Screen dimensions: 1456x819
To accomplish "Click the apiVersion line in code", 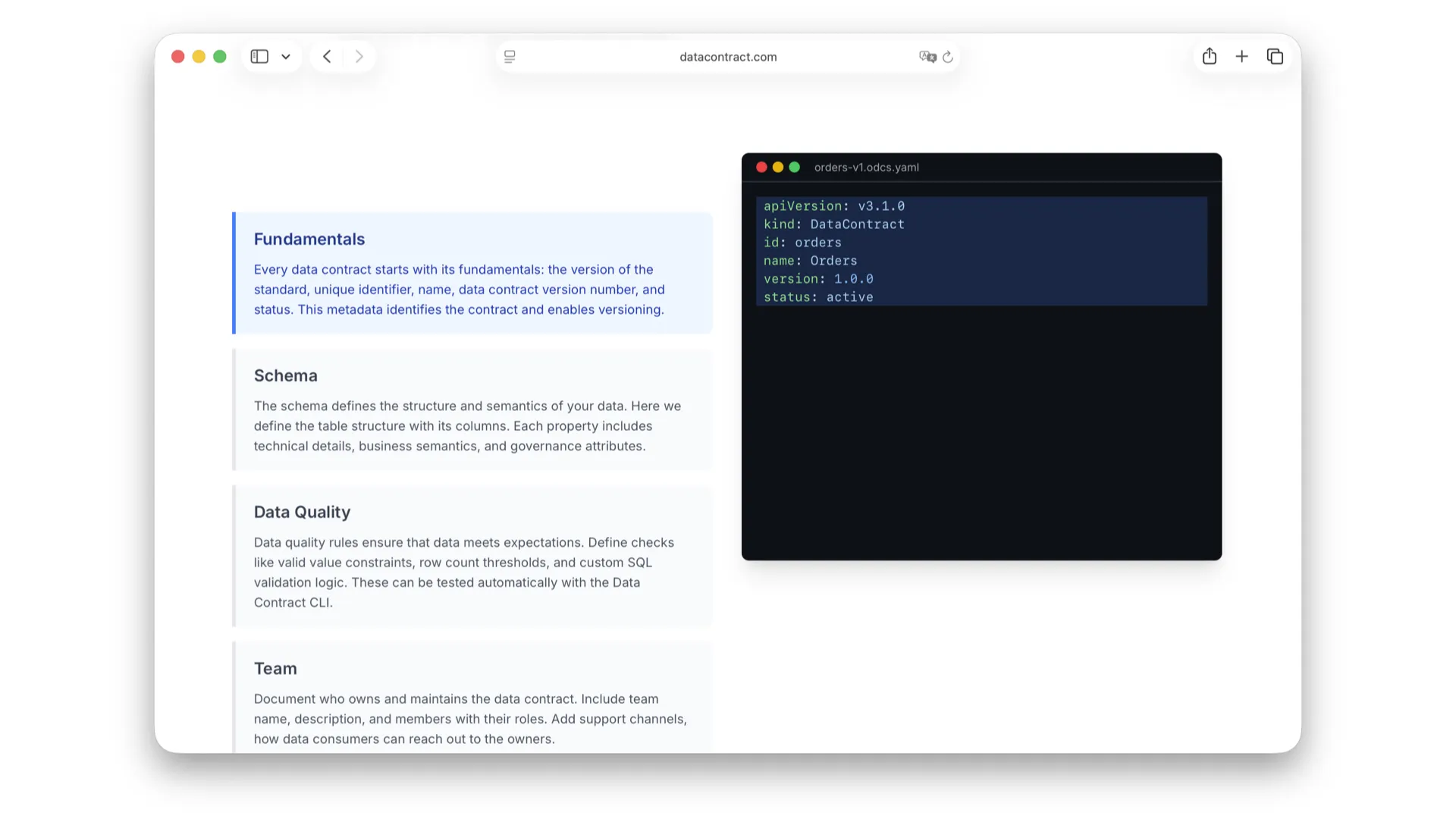I will pos(833,206).
